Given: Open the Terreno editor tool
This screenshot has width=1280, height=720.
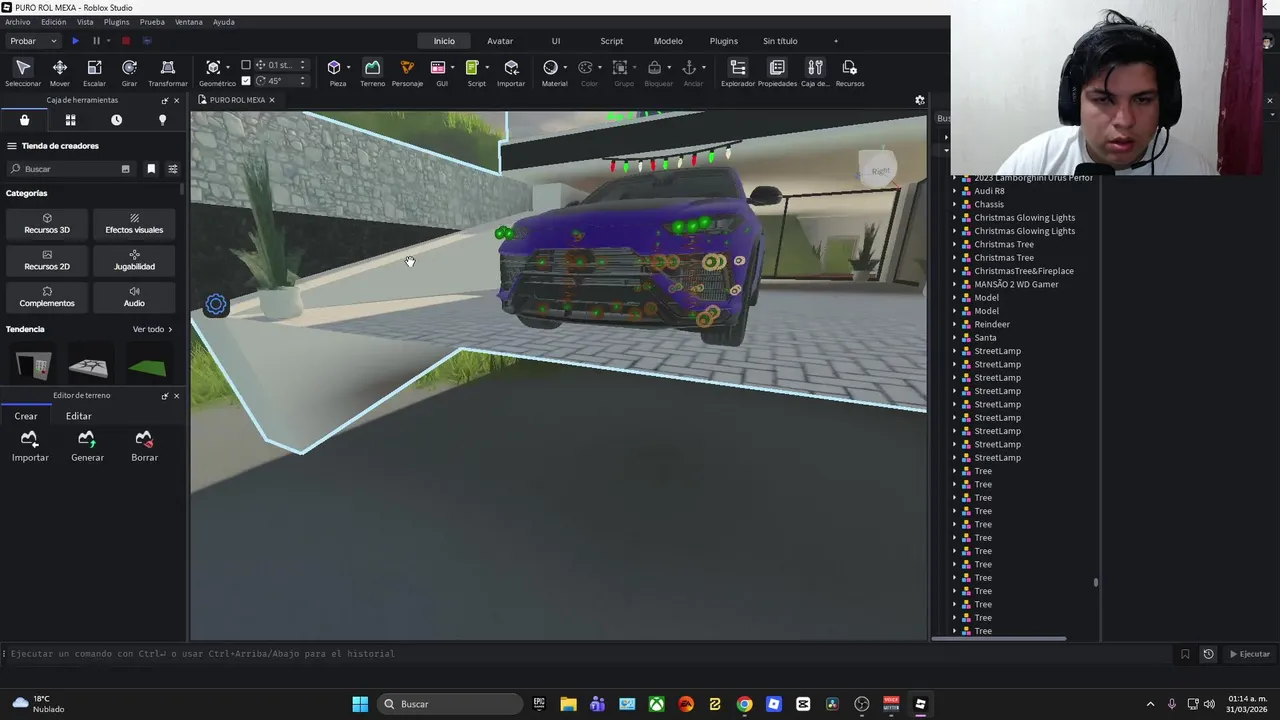Looking at the screenshot, I should 372,72.
